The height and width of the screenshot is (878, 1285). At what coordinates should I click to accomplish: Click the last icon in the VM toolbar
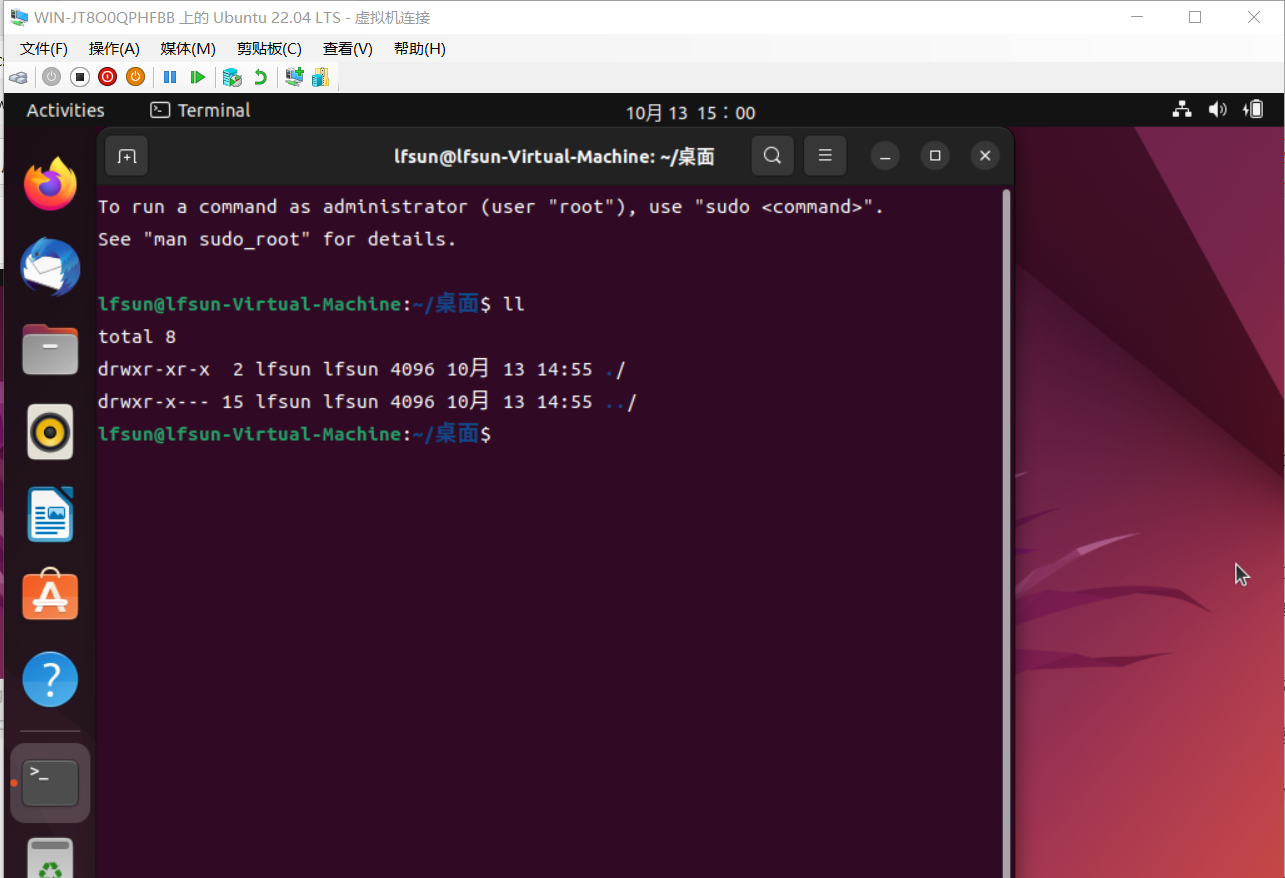pyautogui.click(x=320, y=77)
